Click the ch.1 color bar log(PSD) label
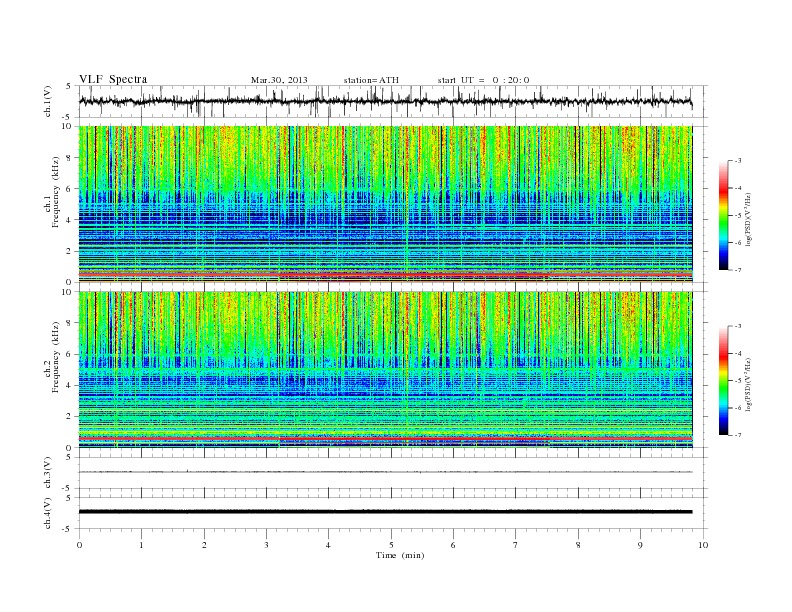 (x=748, y=218)
